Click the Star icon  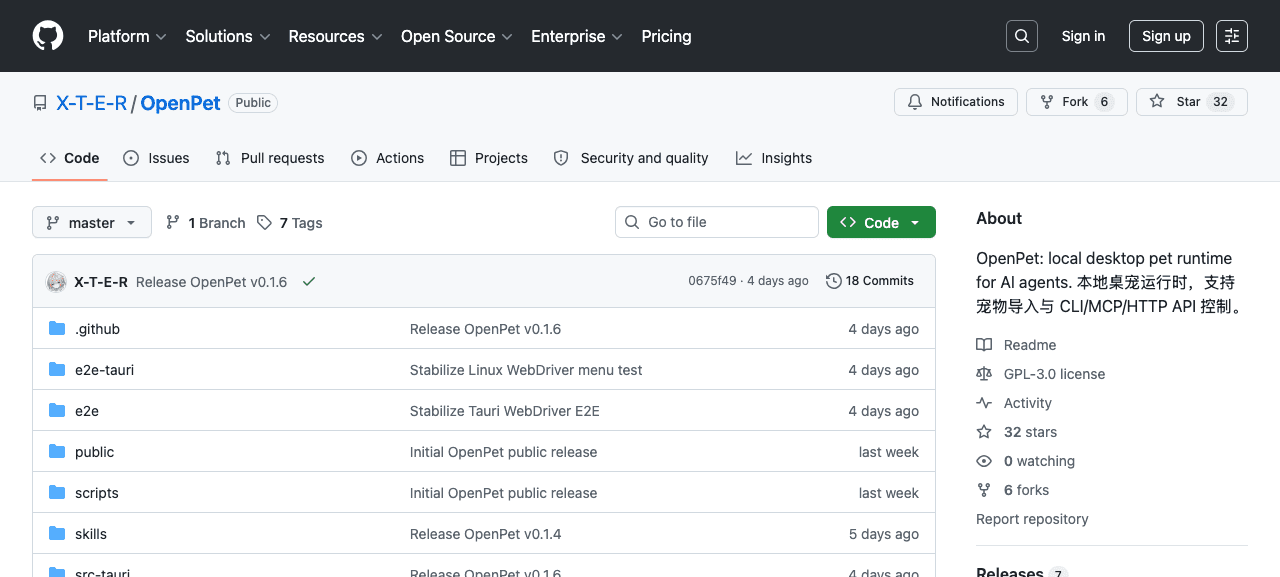point(1157,102)
